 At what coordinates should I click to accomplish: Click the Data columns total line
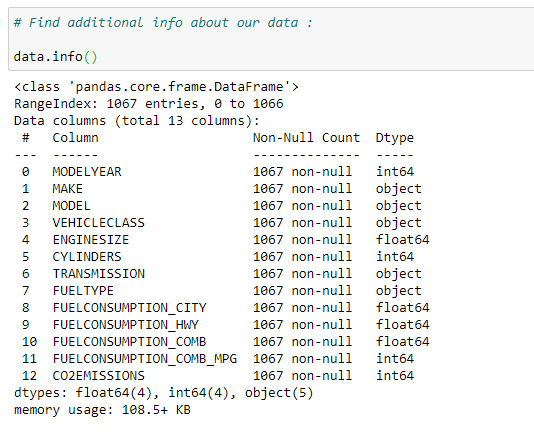tap(137, 121)
